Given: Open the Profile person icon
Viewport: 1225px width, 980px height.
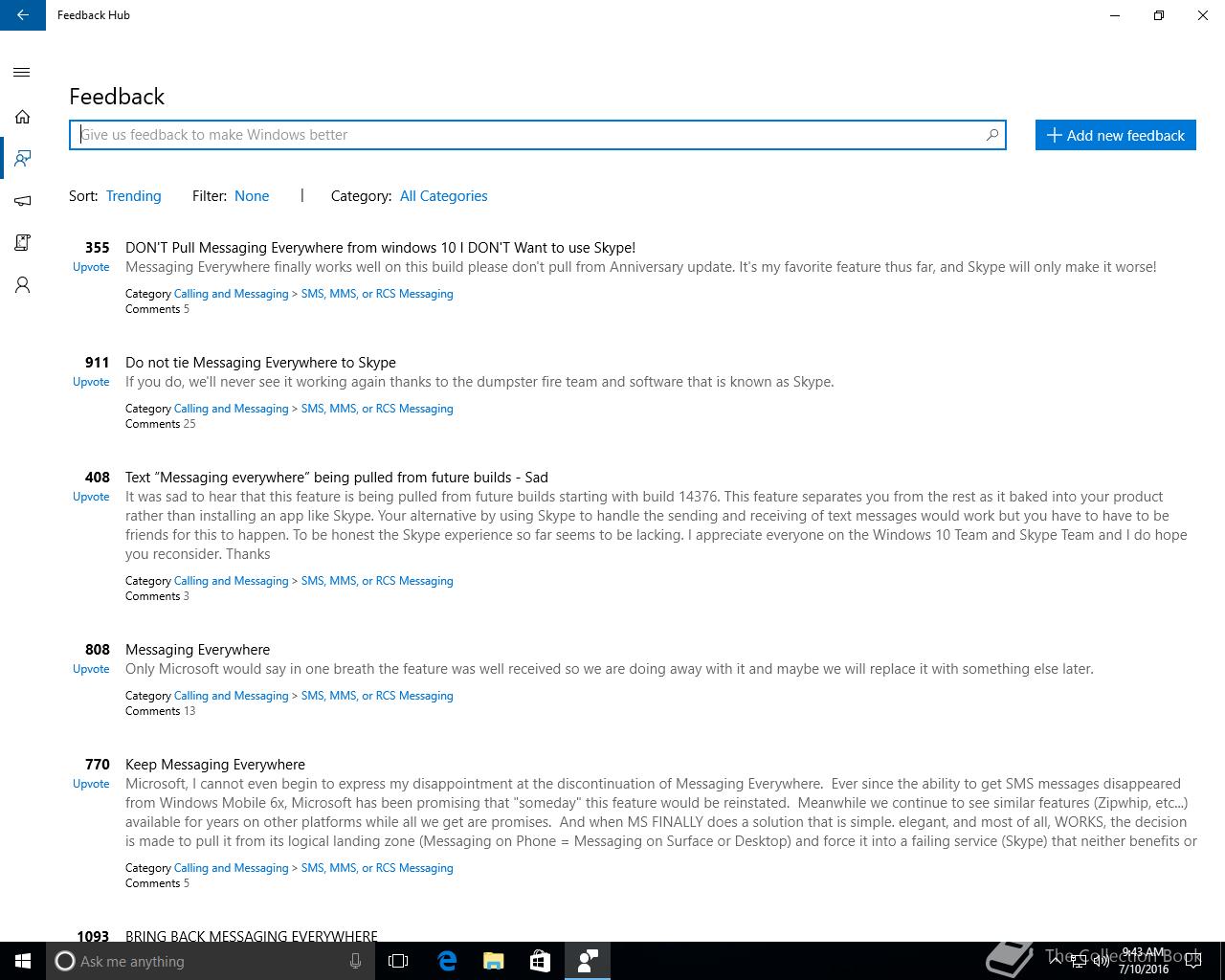Looking at the screenshot, I should pyautogui.click(x=22, y=284).
